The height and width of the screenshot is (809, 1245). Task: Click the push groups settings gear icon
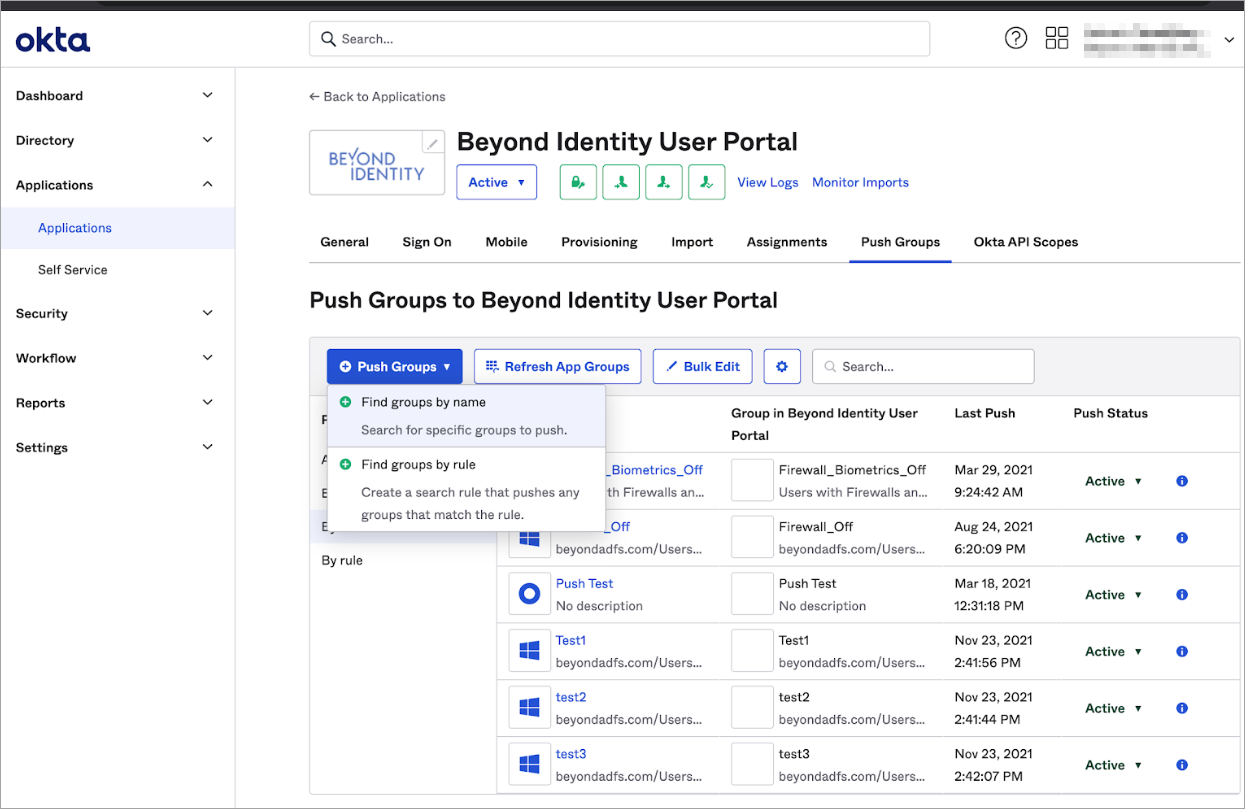coord(782,367)
